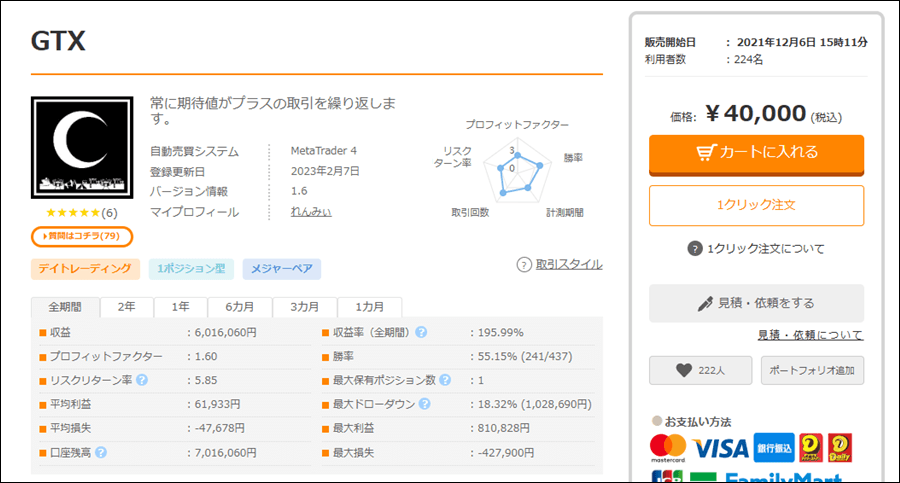Switch to the 6カ月 tab
Image resolution: width=900 pixels, height=483 pixels.
point(239,307)
